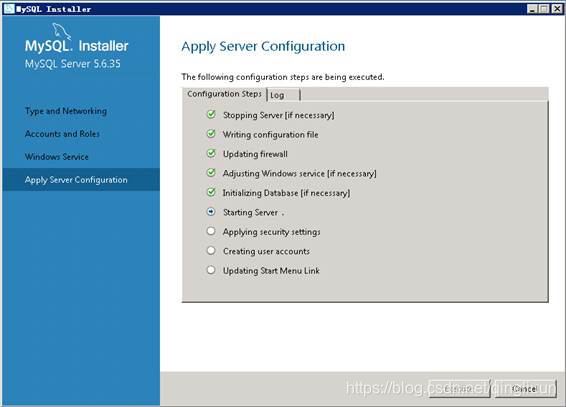Maximize the MySQL Installer window
Image resolution: width=566 pixels, height=407 pixels.
pyautogui.click(x=544, y=9)
